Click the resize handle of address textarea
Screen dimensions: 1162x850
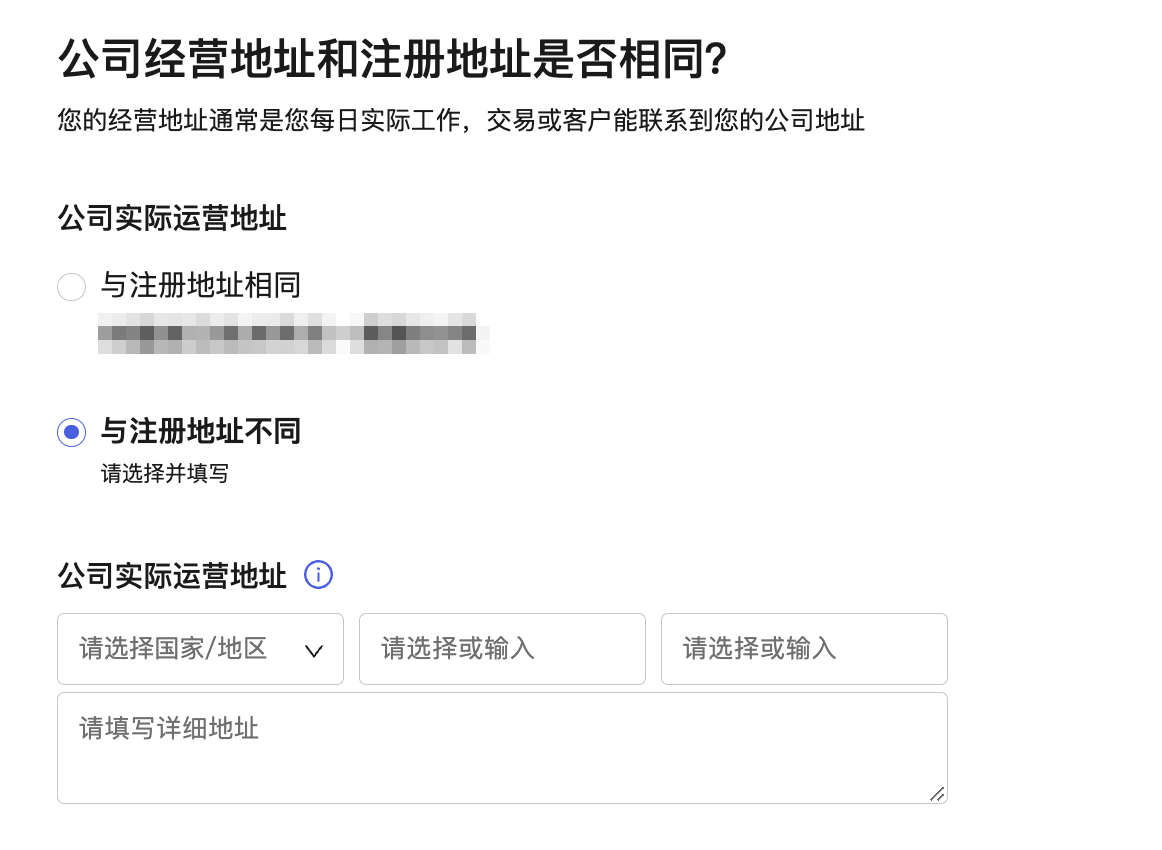pyautogui.click(x=937, y=794)
